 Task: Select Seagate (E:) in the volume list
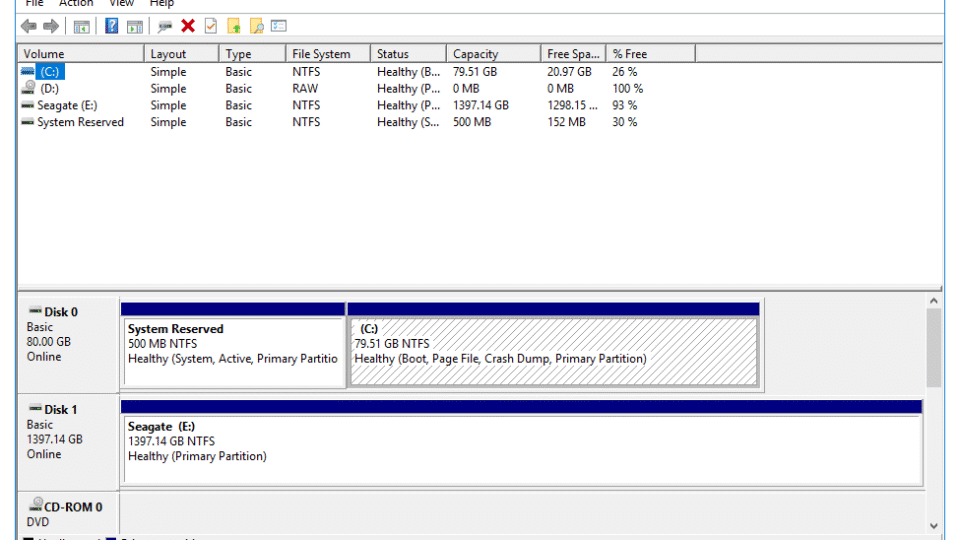click(x=66, y=105)
